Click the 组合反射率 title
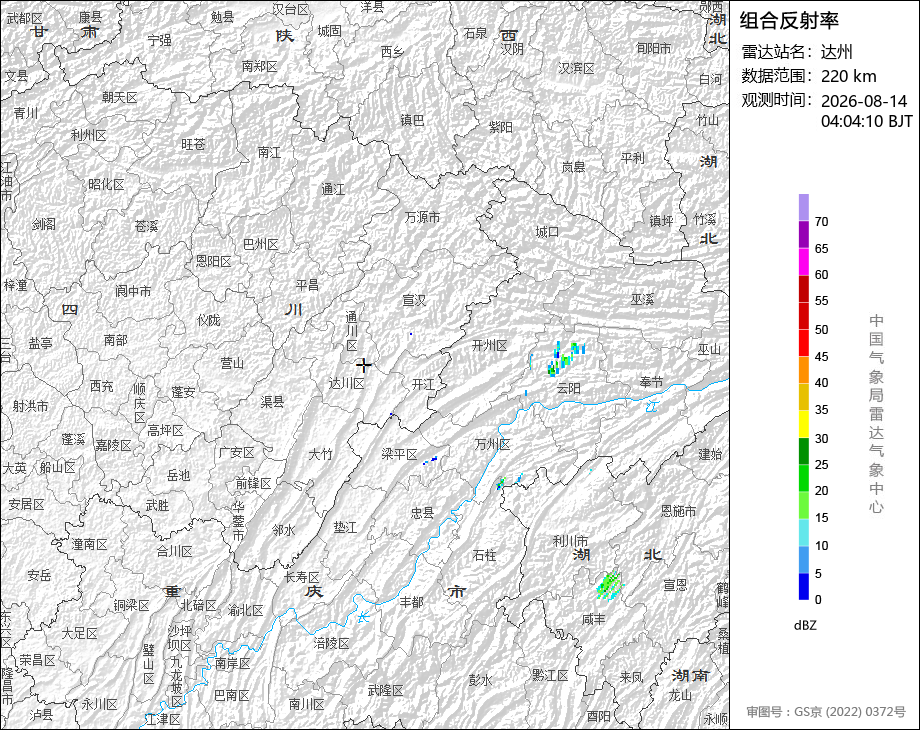 789,21
